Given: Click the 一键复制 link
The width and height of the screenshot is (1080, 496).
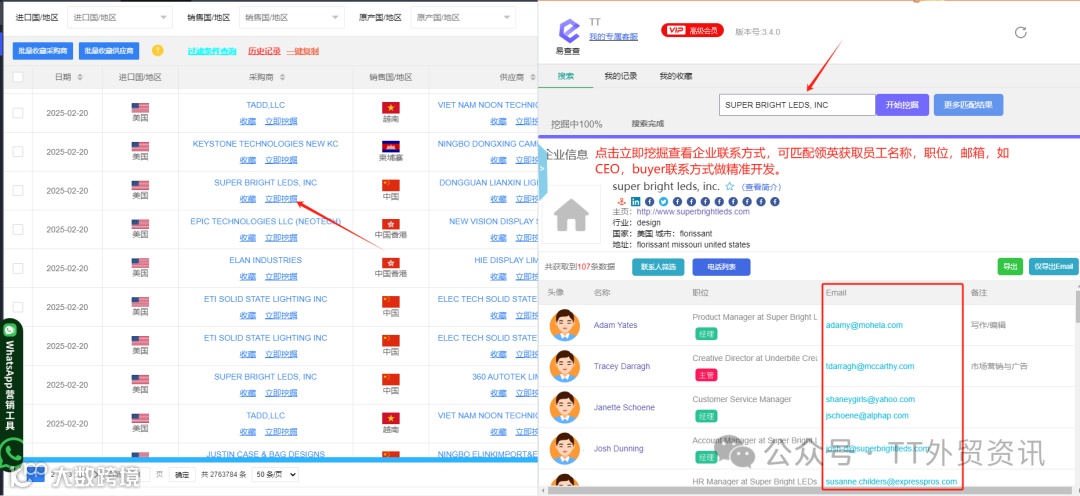Looking at the screenshot, I should (x=302, y=51).
